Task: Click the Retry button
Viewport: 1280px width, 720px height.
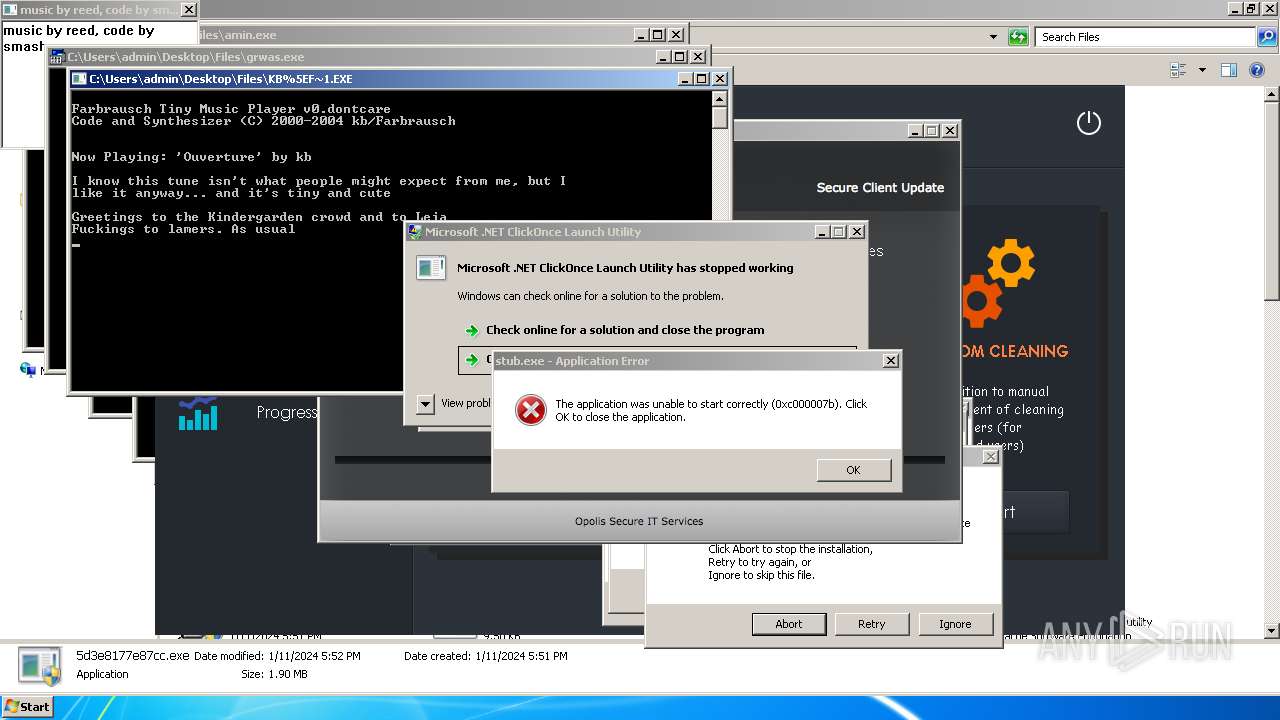Action: pyautogui.click(x=871, y=624)
